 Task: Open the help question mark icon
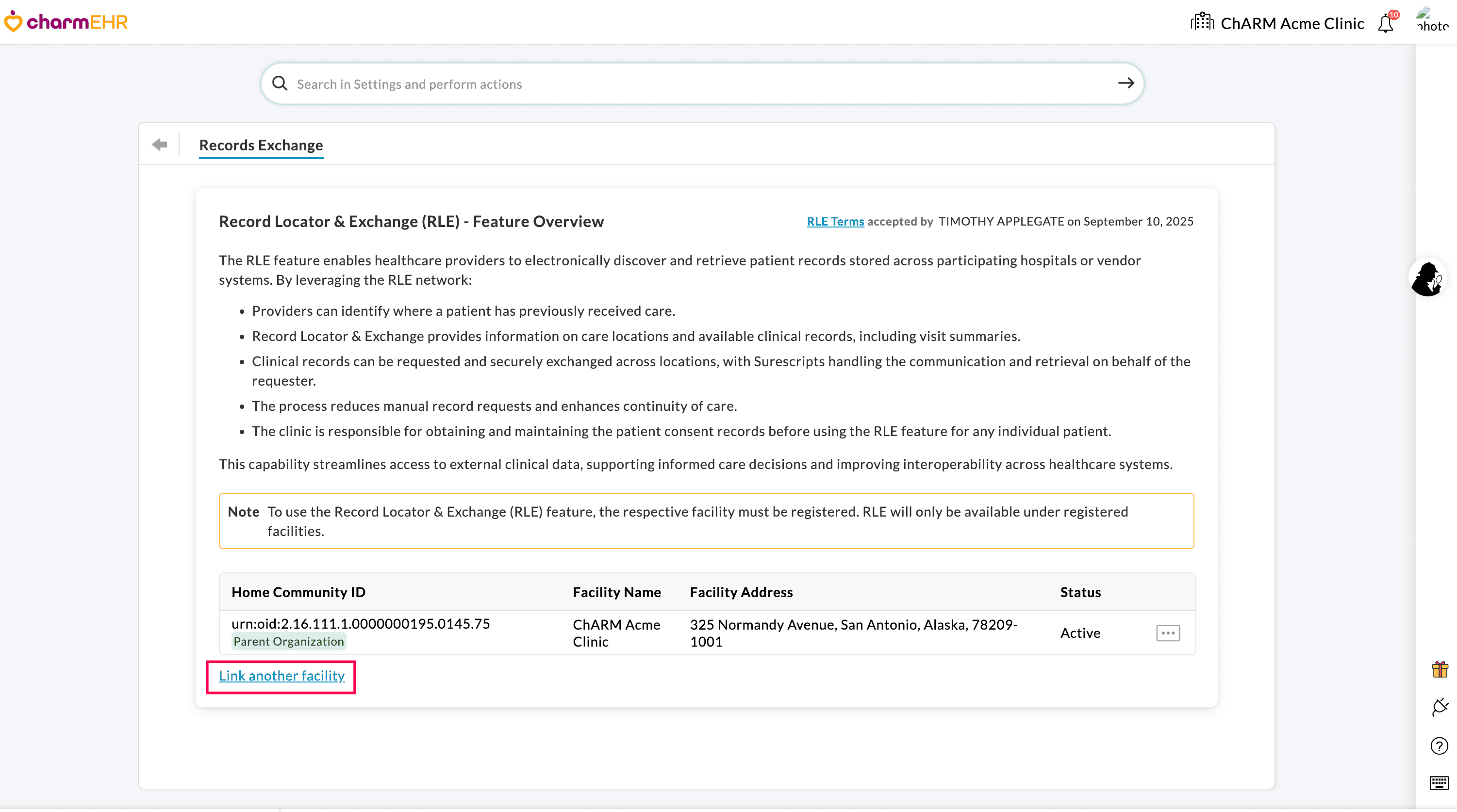[1439, 746]
